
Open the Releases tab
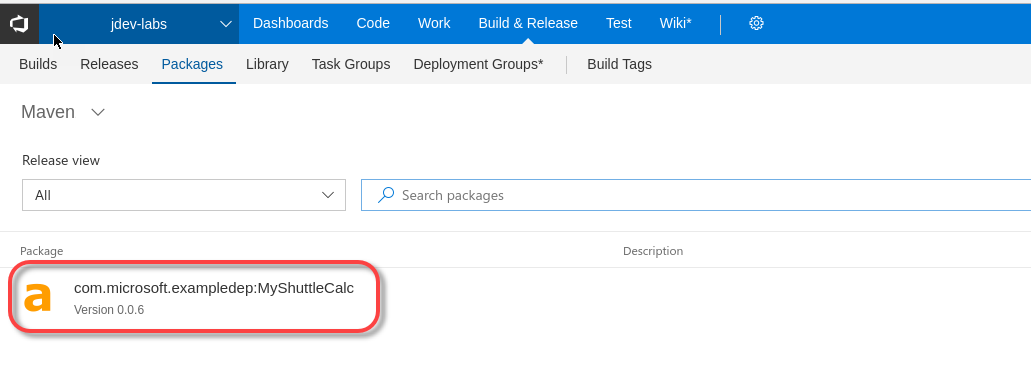pyautogui.click(x=109, y=64)
